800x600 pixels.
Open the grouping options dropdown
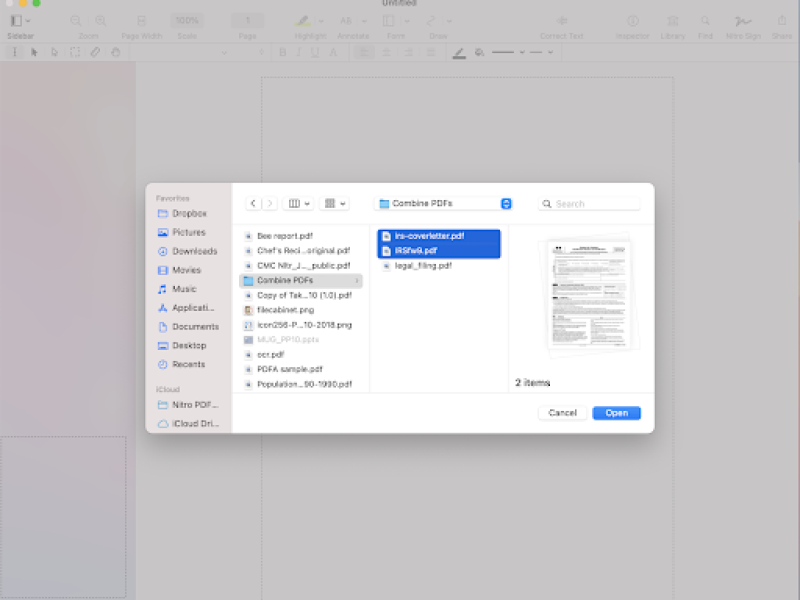tap(335, 203)
